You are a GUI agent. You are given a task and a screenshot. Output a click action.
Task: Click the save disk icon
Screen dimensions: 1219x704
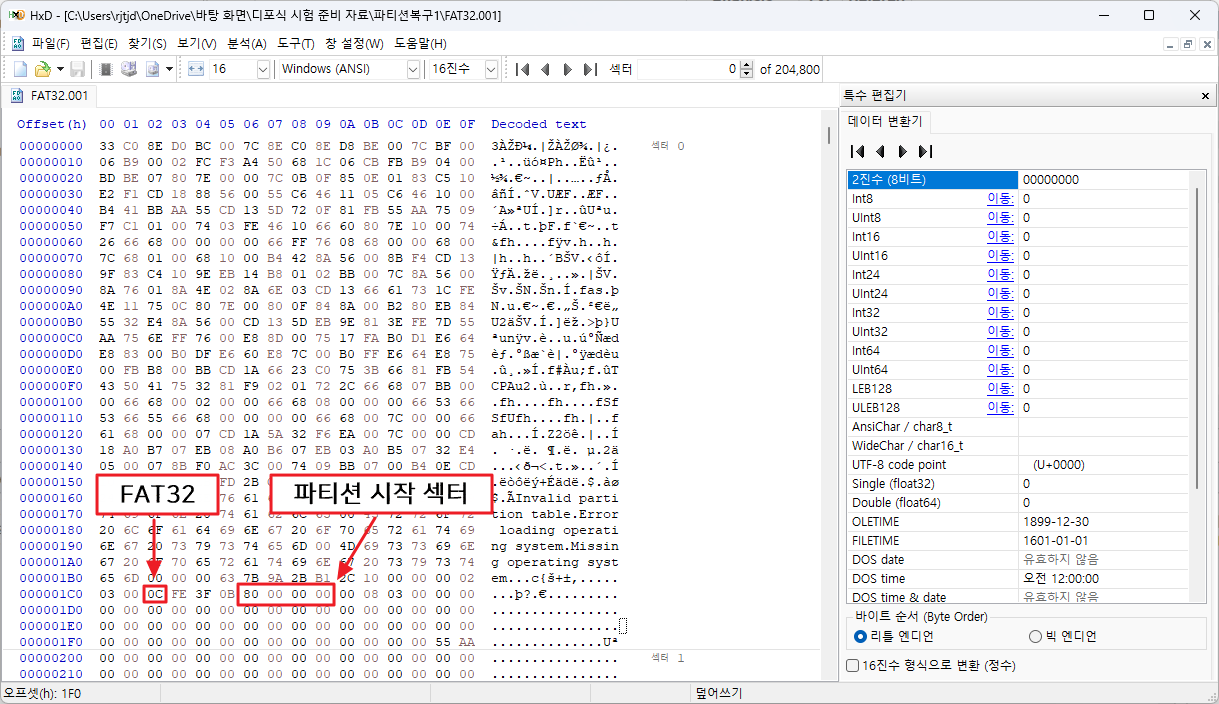77,69
